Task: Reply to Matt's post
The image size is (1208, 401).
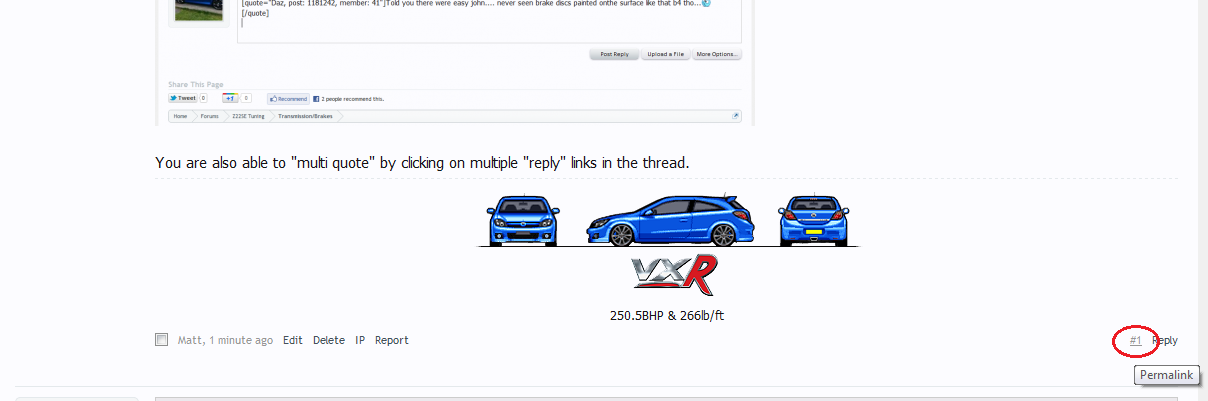Action: click(x=1165, y=340)
